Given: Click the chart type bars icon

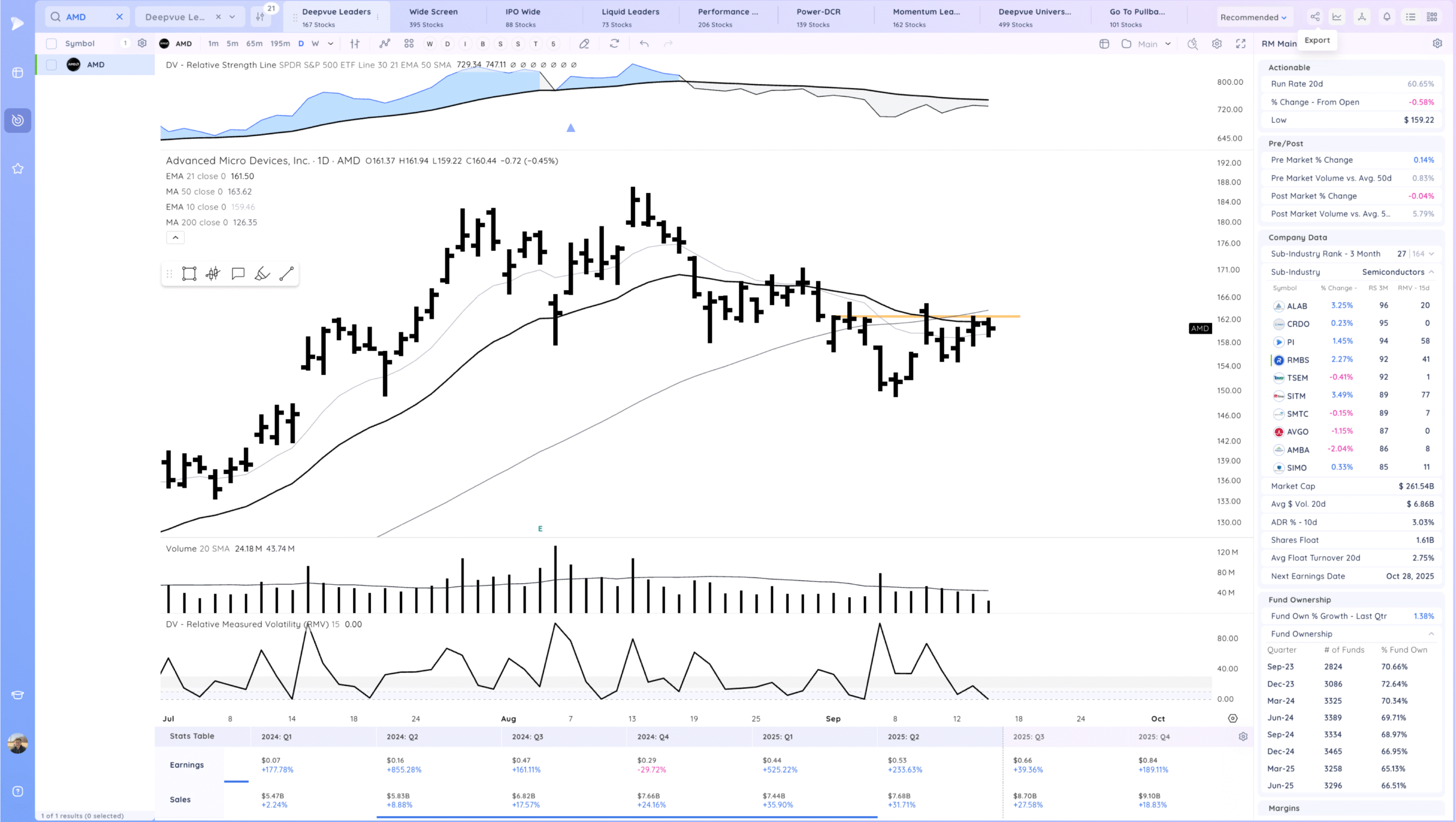Looking at the screenshot, I should tap(355, 44).
